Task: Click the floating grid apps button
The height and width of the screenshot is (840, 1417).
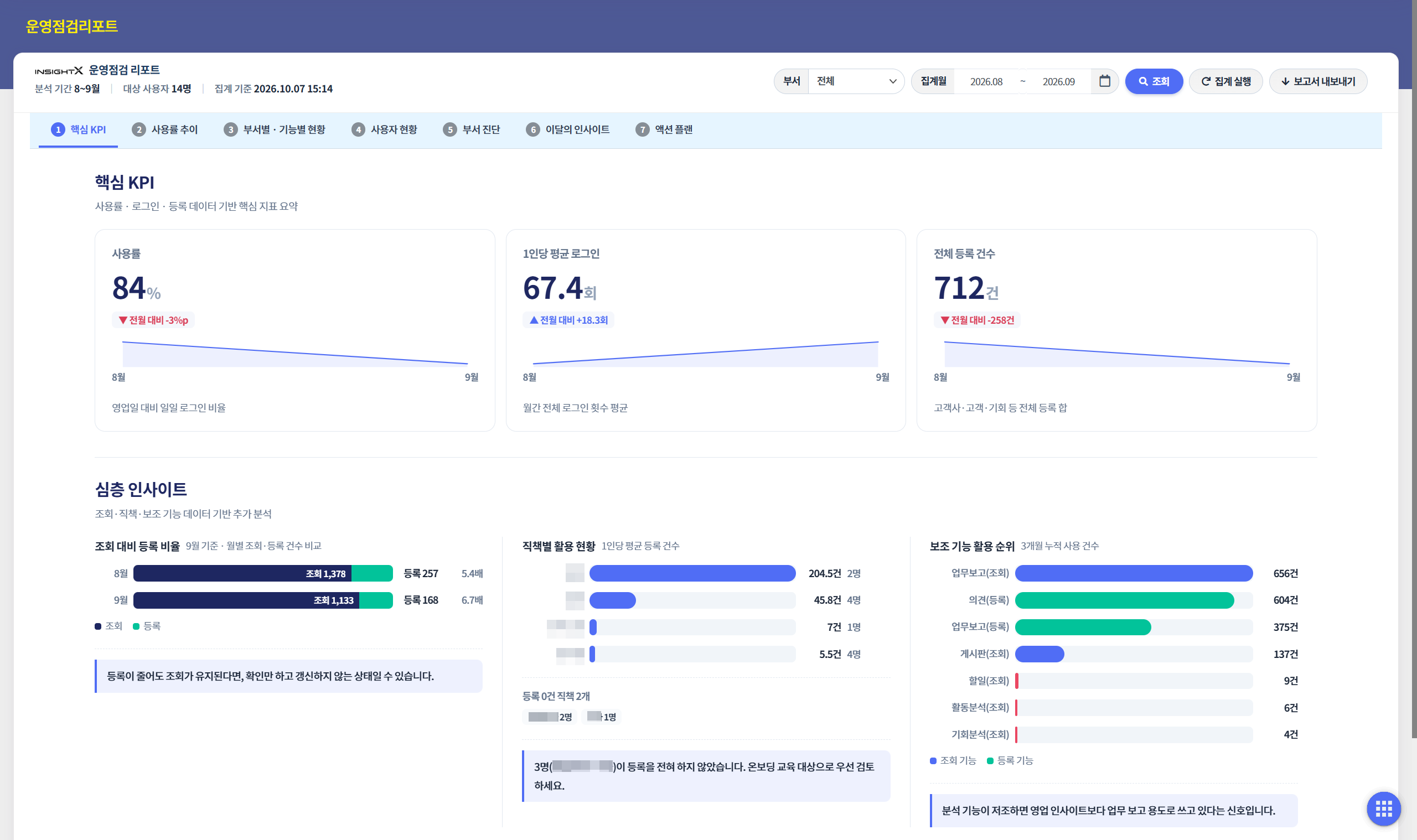Action: [1383, 808]
